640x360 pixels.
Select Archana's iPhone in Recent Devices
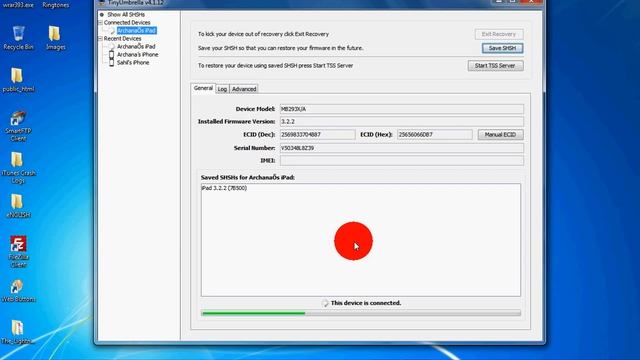click(138, 54)
